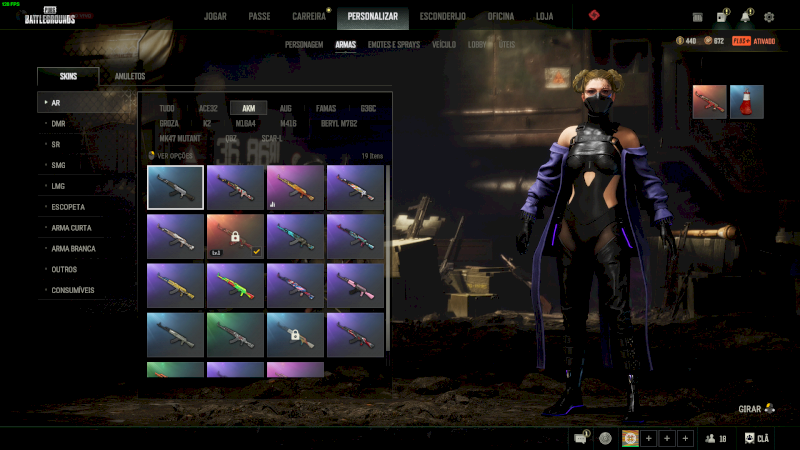Select the M416 weapon filter
The height and width of the screenshot is (450, 800).
point(288,123)
